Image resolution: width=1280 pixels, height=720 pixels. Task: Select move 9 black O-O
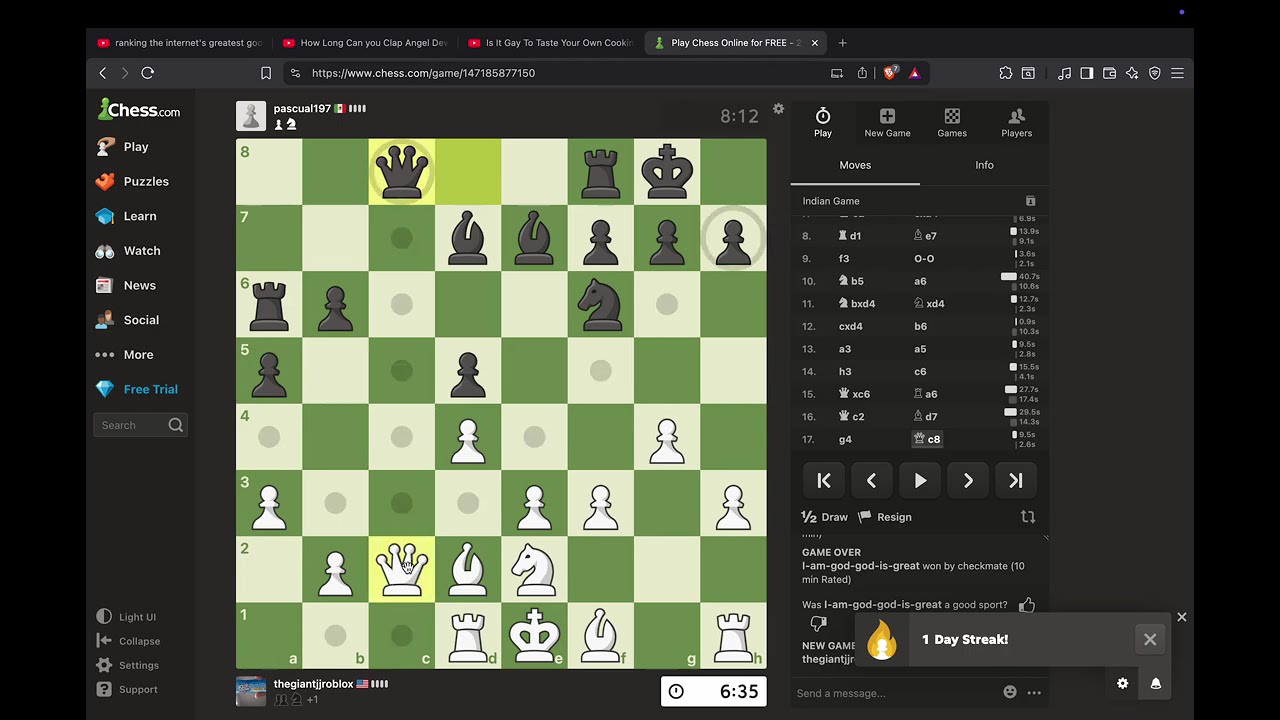tap(924, 259)
